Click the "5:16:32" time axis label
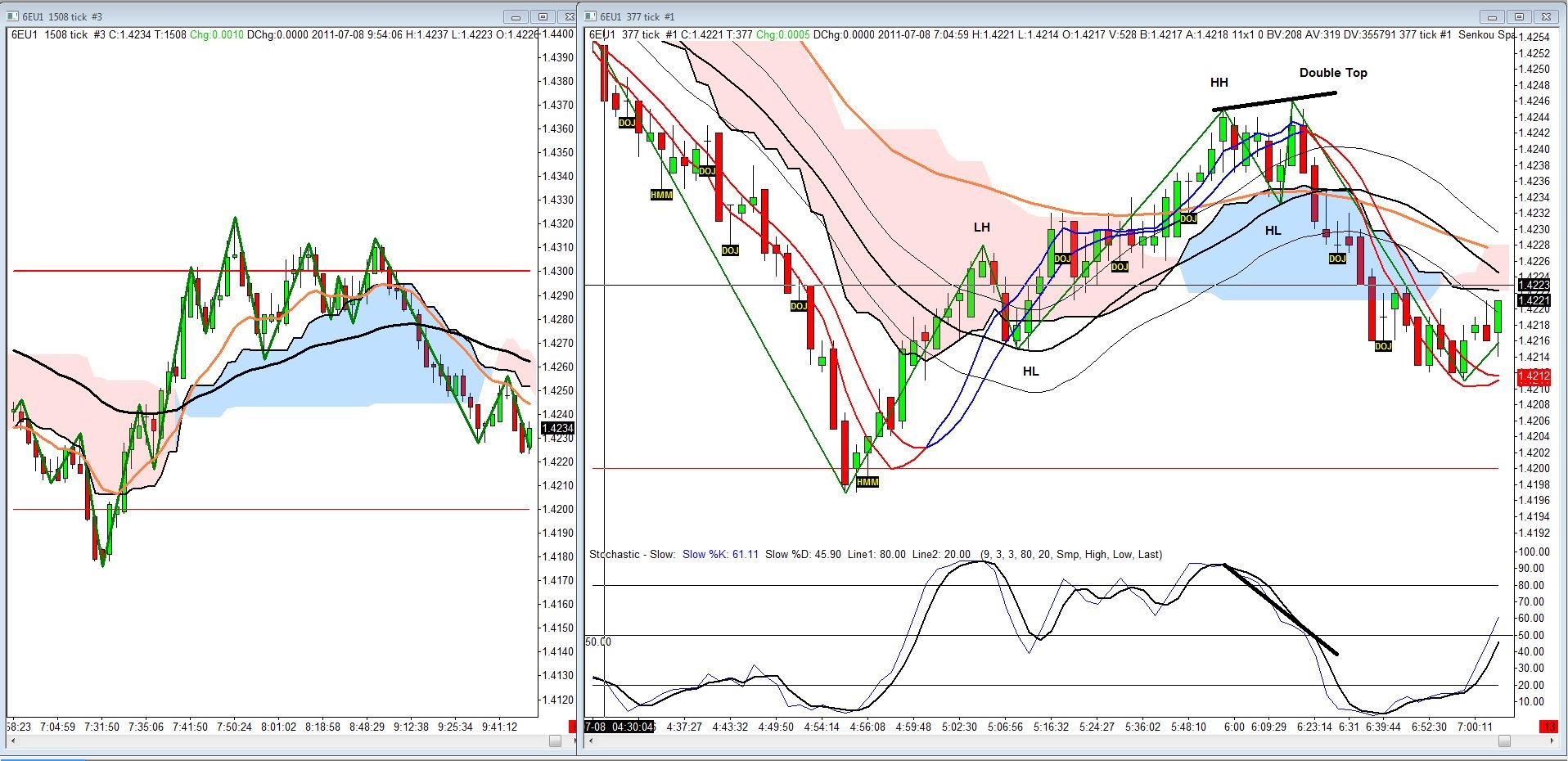Viewport: 1568px width, 761px height. point(1051,727)
